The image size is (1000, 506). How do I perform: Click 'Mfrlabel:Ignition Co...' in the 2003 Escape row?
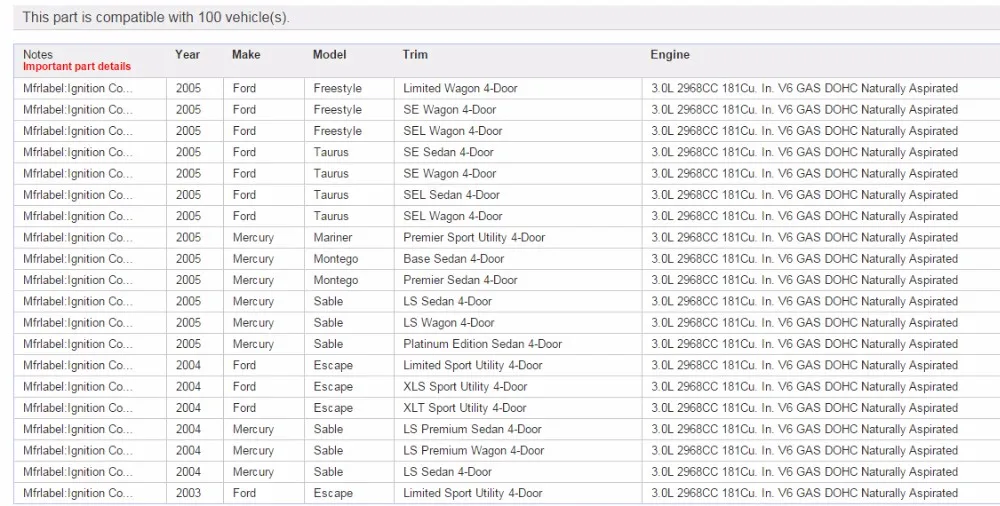point(78,493)
